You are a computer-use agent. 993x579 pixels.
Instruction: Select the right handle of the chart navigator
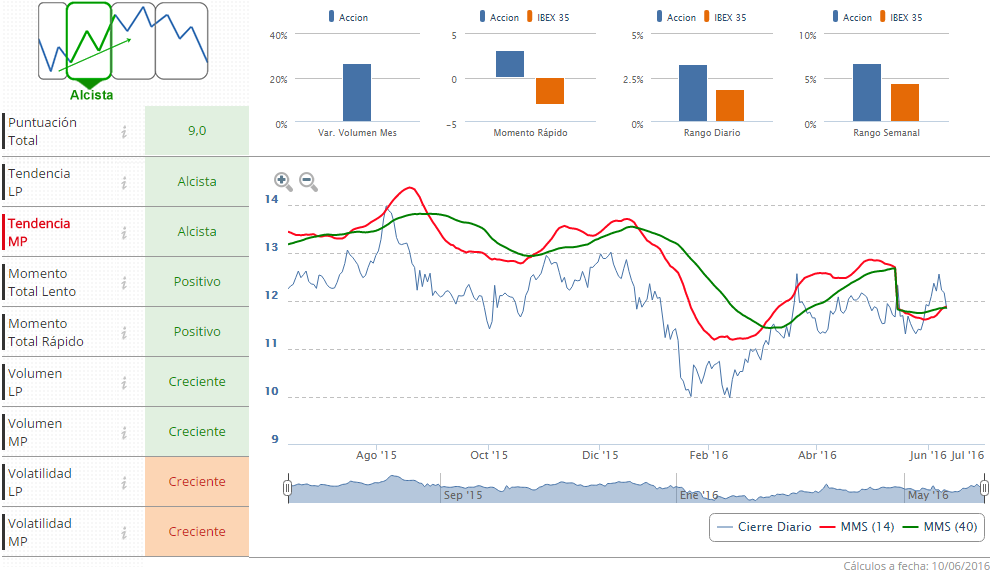pyautogui.click(x=984, y=488)
